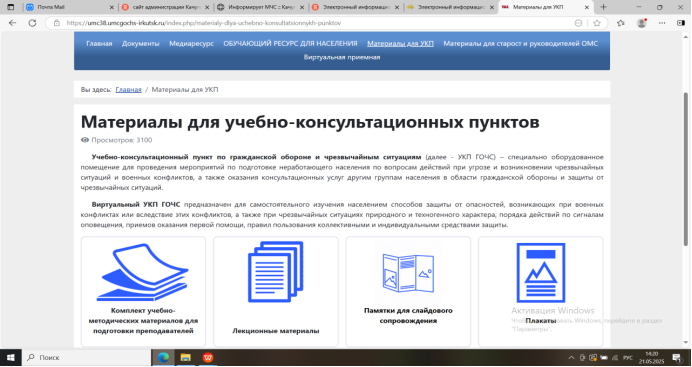Image resolution: width=692 pixels, height=367 pixels.
Task: Click the page vertical scrollbar
Action: click(686, 168)
